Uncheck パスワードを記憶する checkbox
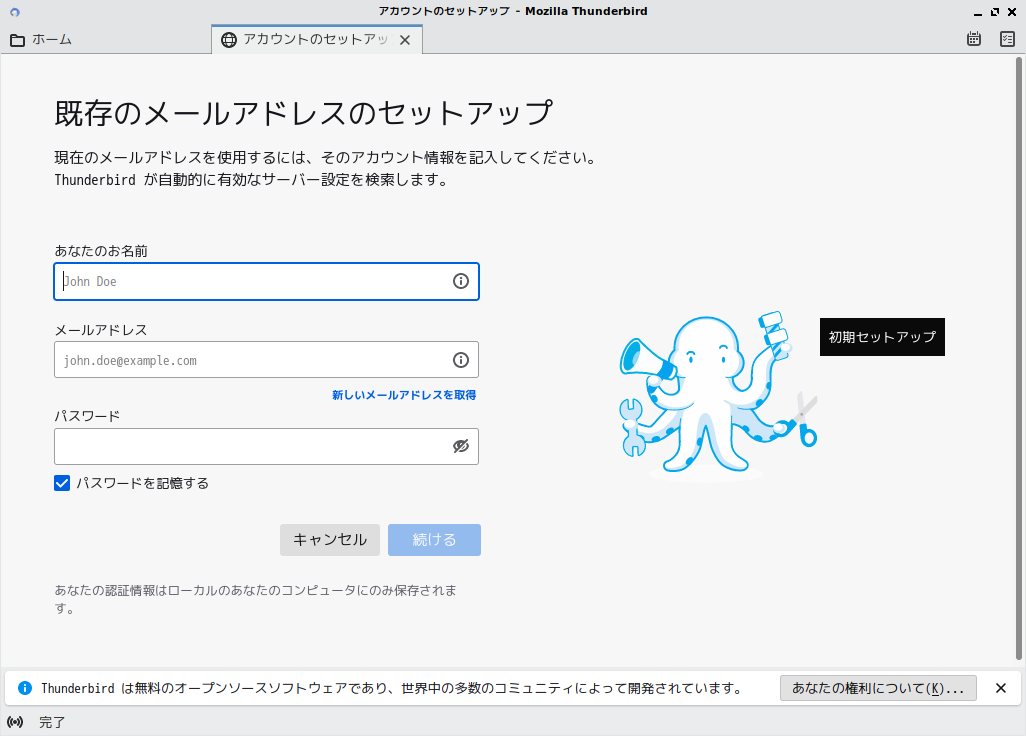The image size is (1026, 736). pos(62,483)
